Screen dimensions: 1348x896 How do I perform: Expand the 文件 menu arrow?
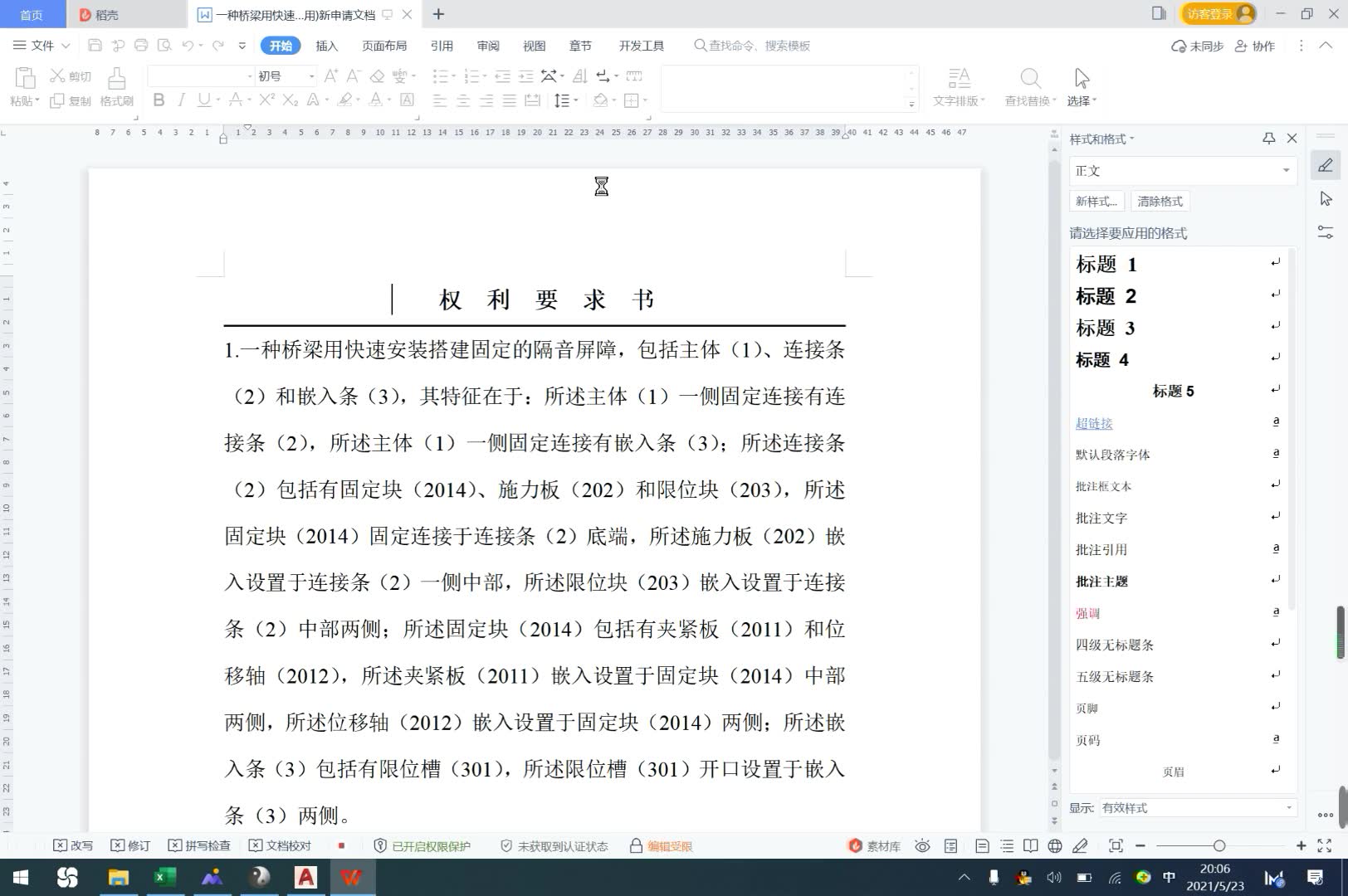(x=66, y=46)
